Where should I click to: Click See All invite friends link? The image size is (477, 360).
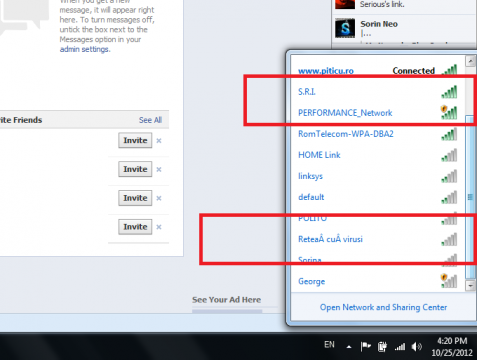tap(150, 120)
